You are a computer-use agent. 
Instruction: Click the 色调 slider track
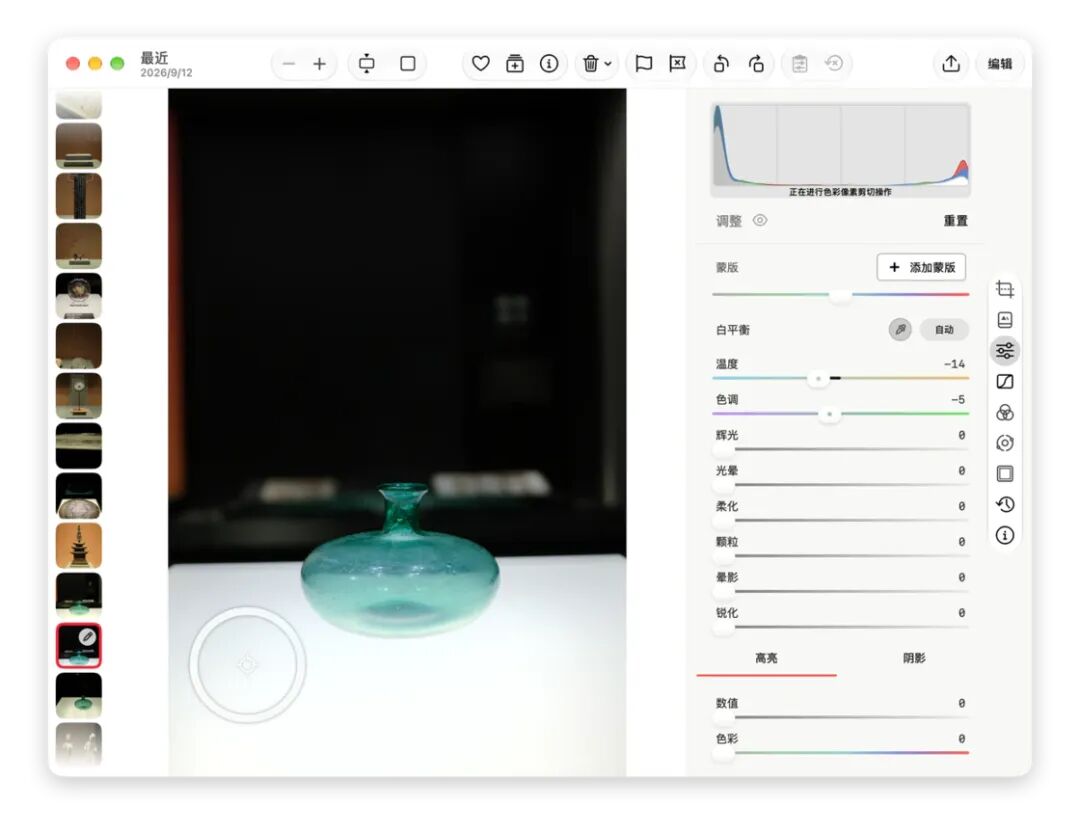(840, 414)
